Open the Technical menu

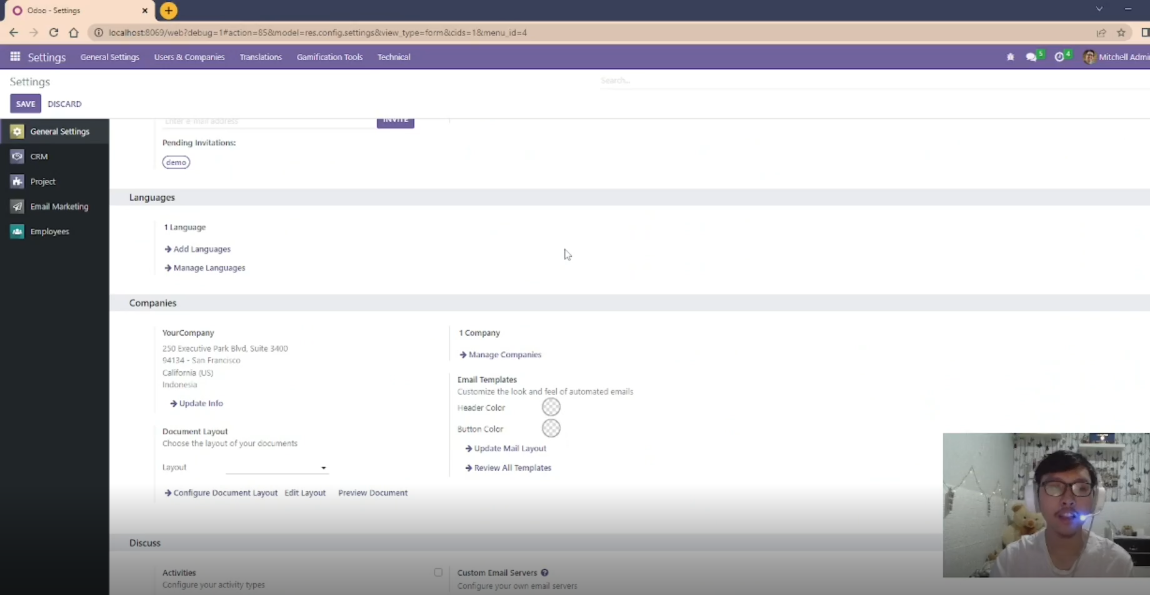click(393, 57)
